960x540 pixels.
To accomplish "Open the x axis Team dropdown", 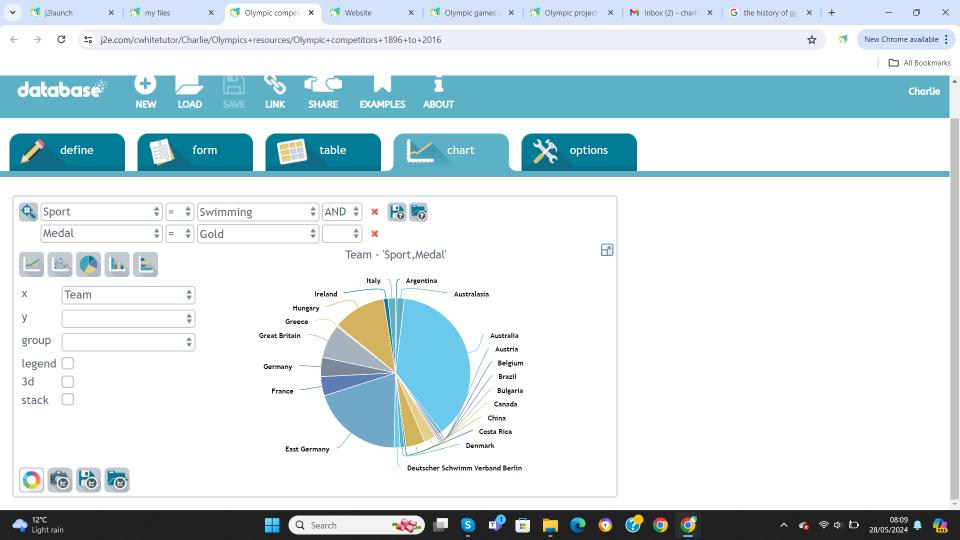I will [128, 295].
